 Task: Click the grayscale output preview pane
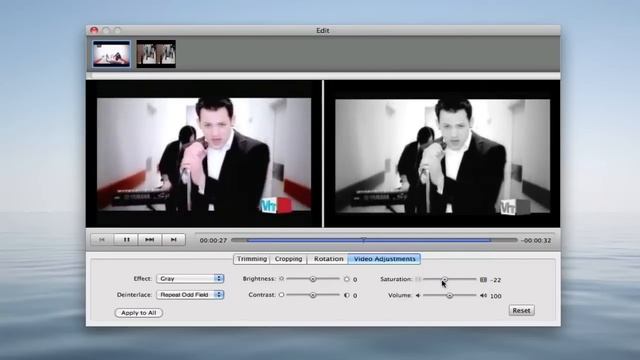[442, 154]
